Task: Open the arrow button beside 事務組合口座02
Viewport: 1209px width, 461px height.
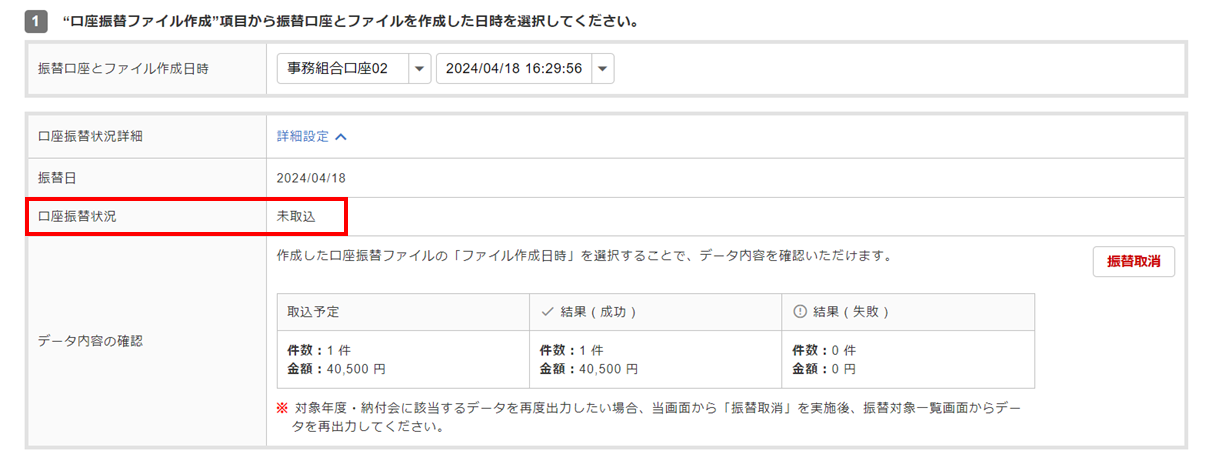Action: (419, 69)
